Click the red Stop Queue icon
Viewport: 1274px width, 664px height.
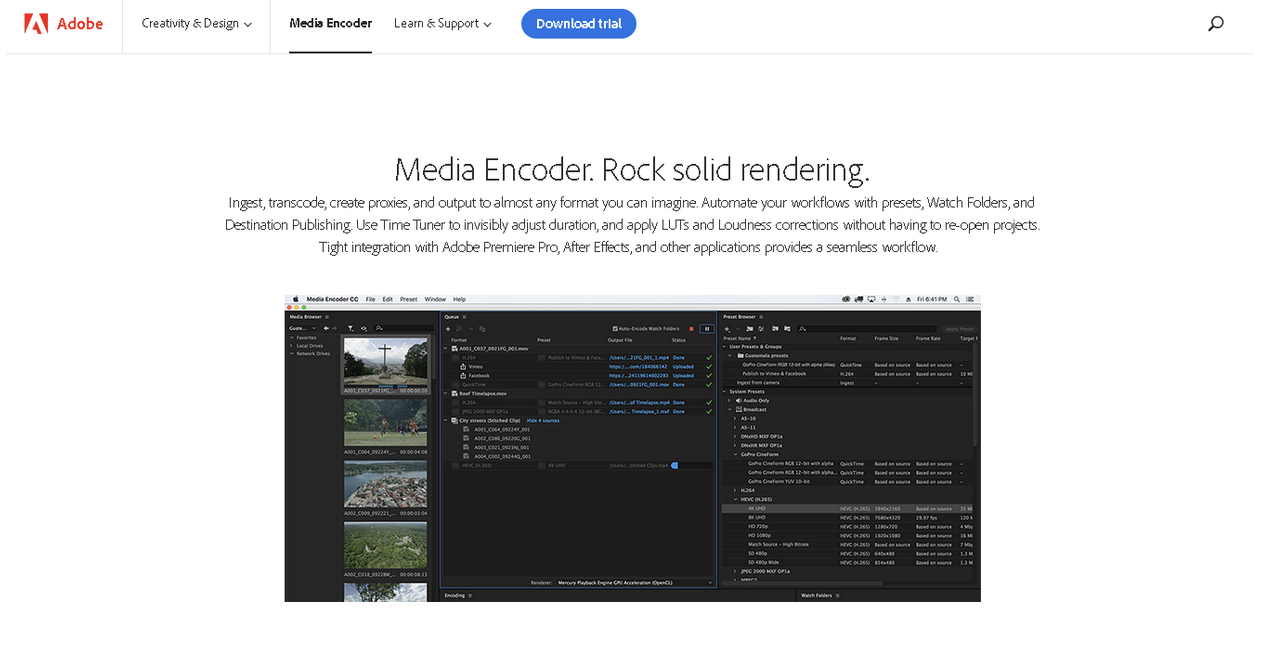tap(691, 329)
